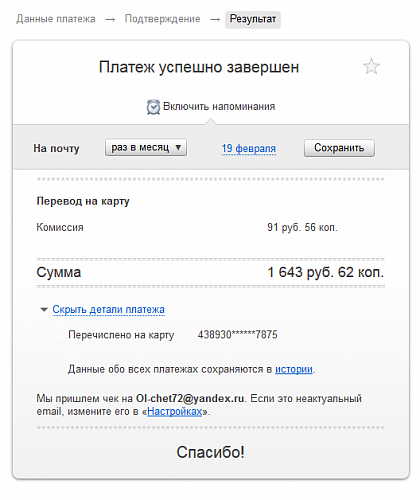Click the masked card number 438930******7875
Viewport: 420px width, 500px height.
pos(237,334)
